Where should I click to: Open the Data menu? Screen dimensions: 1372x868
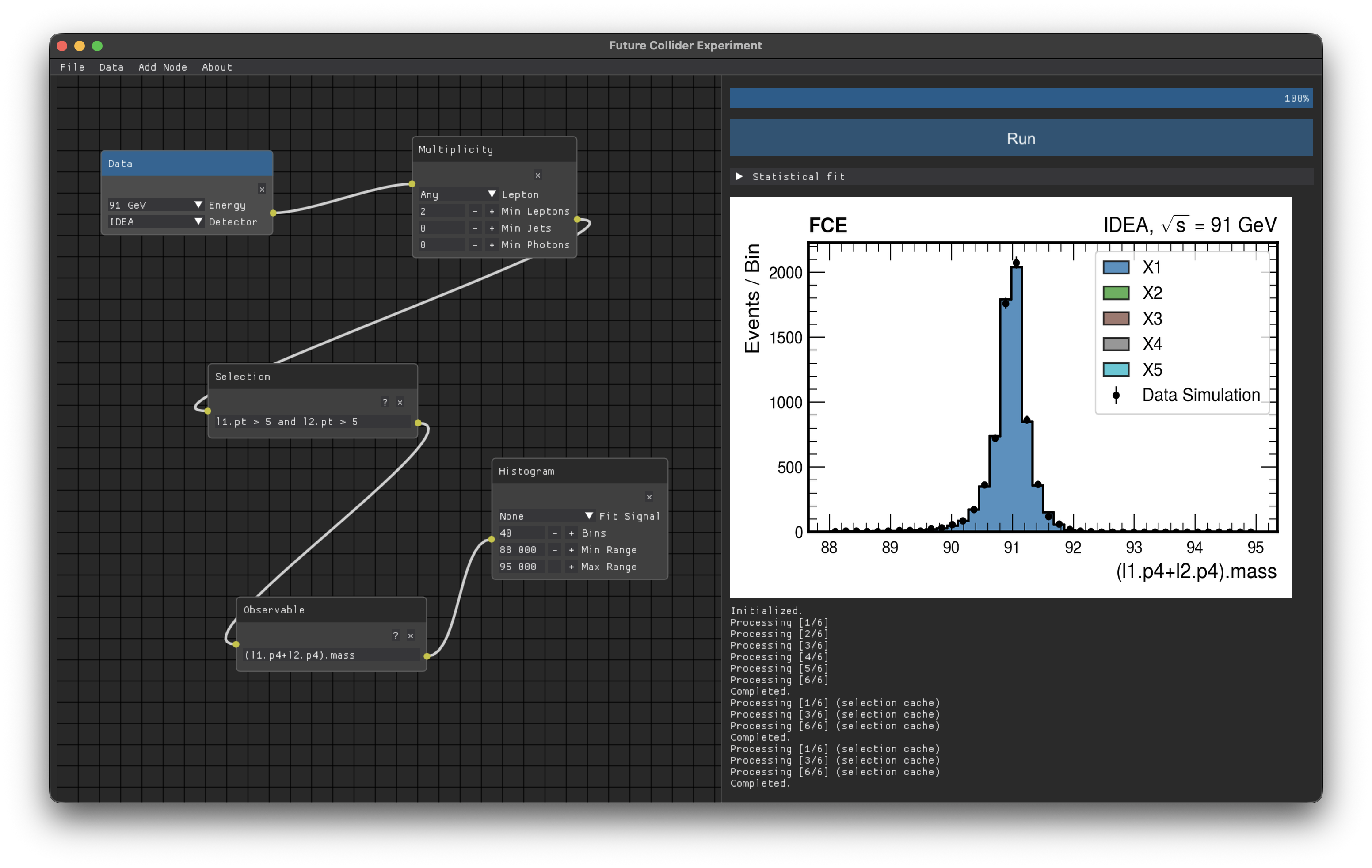click(x=111, y=67)
